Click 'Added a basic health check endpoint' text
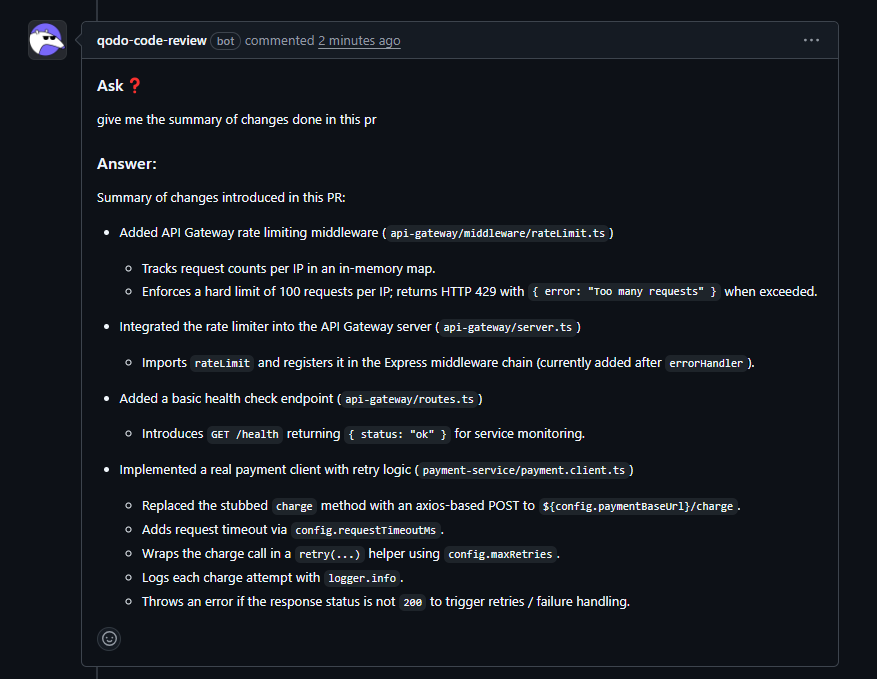This screenshot has width=877, height=679. 226,398
